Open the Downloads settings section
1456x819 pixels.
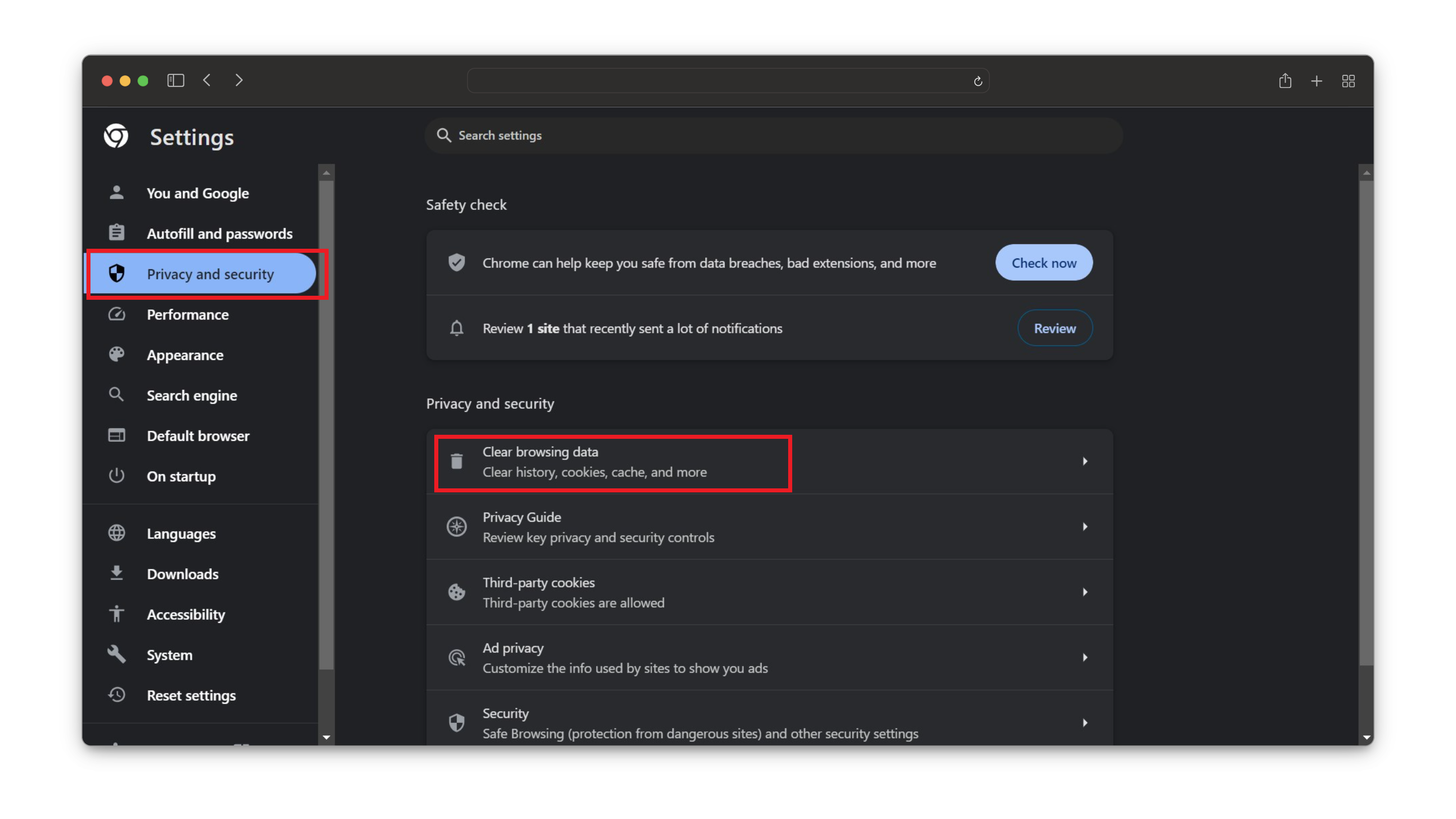182,574
